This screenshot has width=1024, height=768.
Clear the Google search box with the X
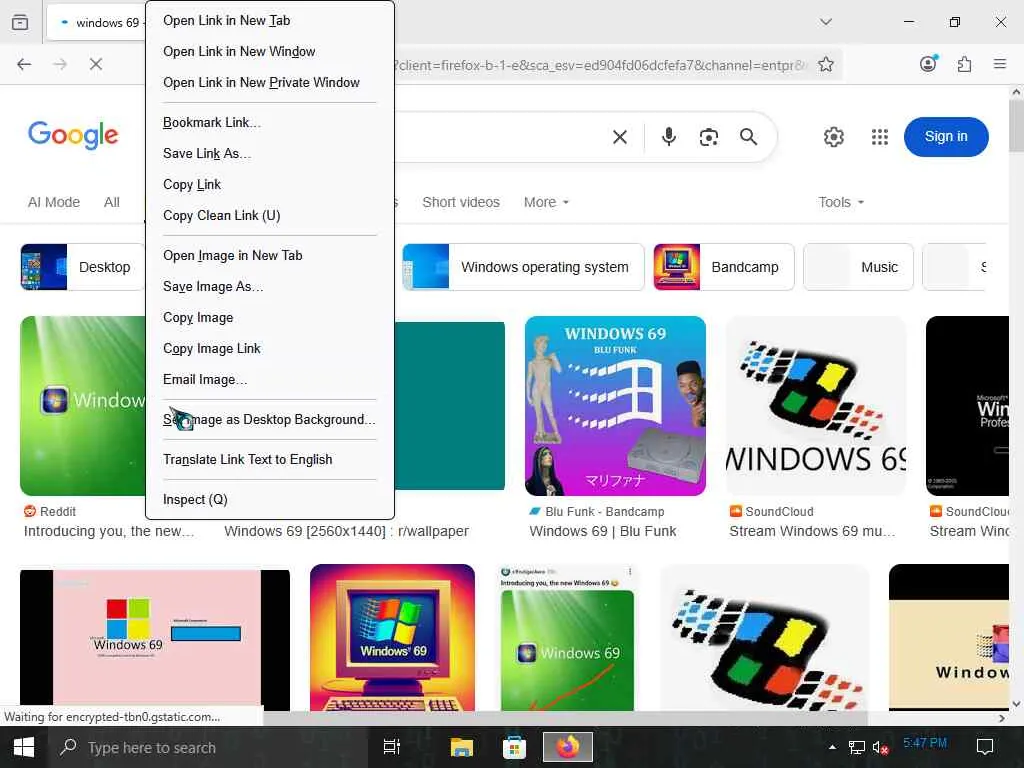[x=620, y=136]
